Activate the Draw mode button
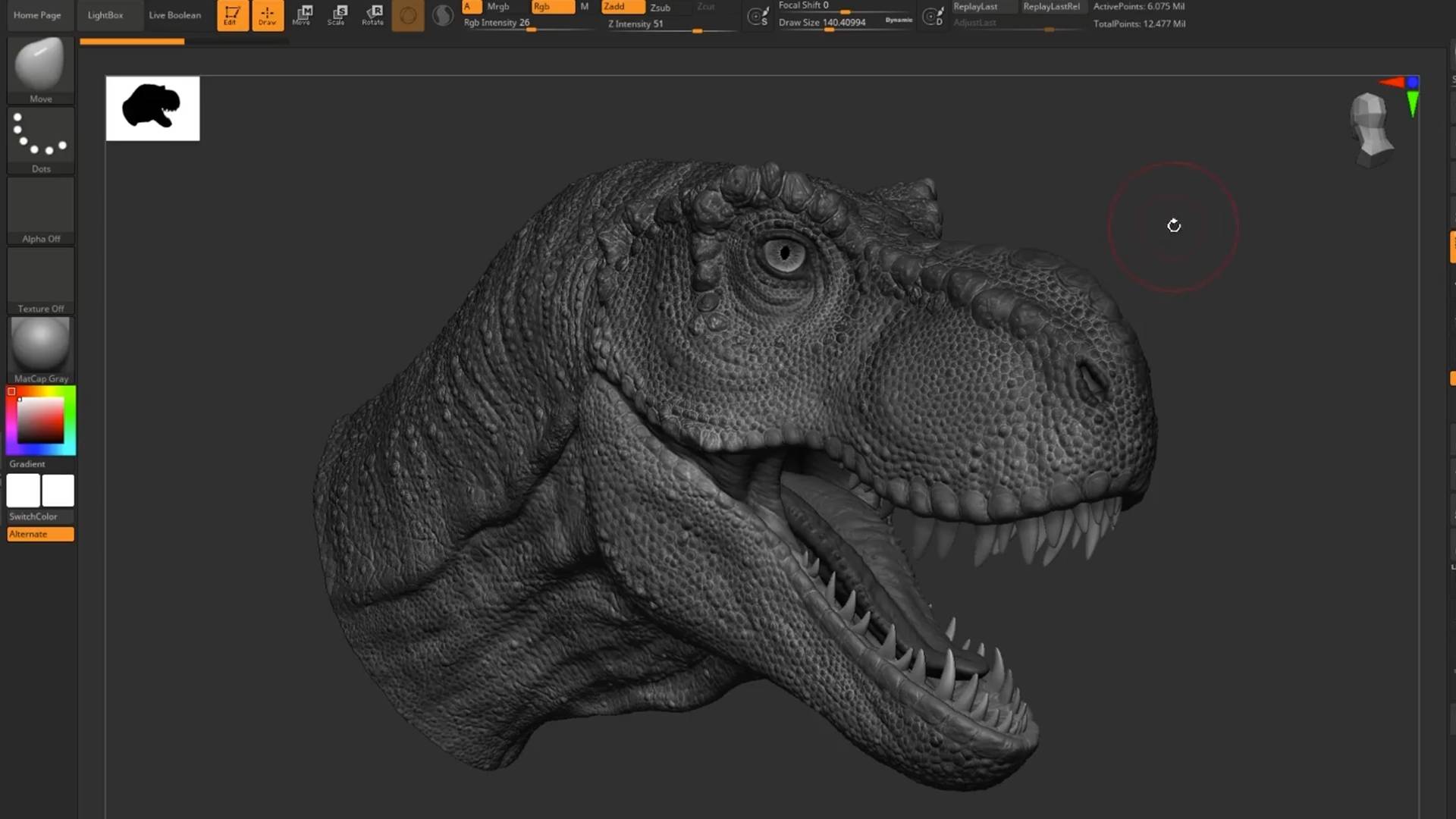1456x819 pixels. [x=267, y=15]
